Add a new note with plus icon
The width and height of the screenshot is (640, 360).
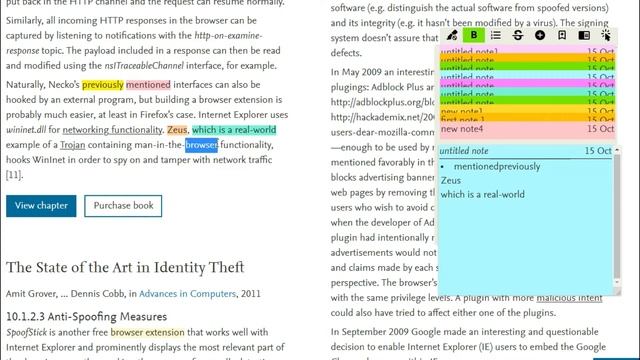pos(540,36)
